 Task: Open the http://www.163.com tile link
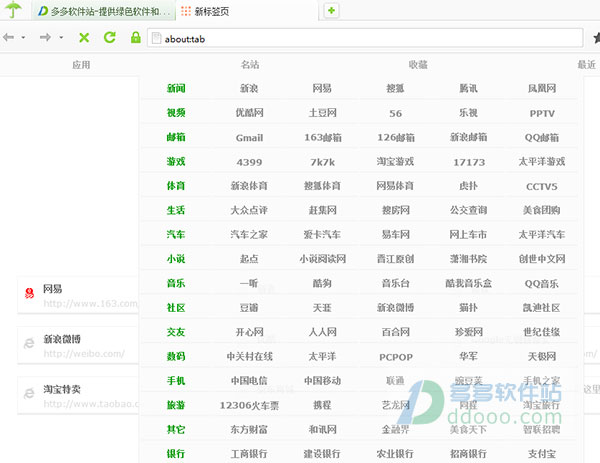coord(90,304)
